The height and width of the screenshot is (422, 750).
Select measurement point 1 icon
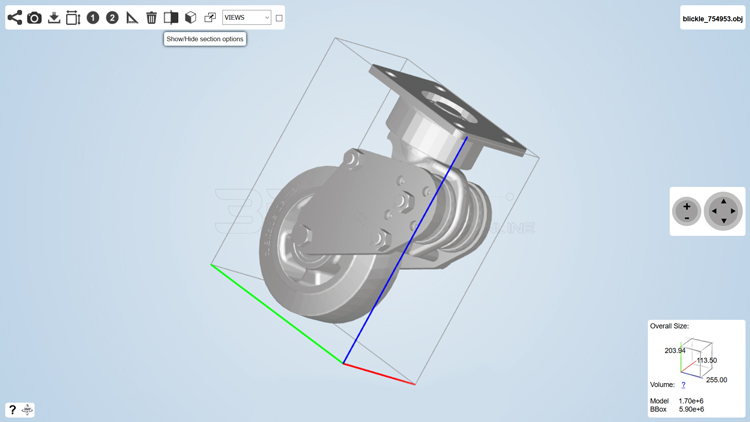click(x=93, y=18)
